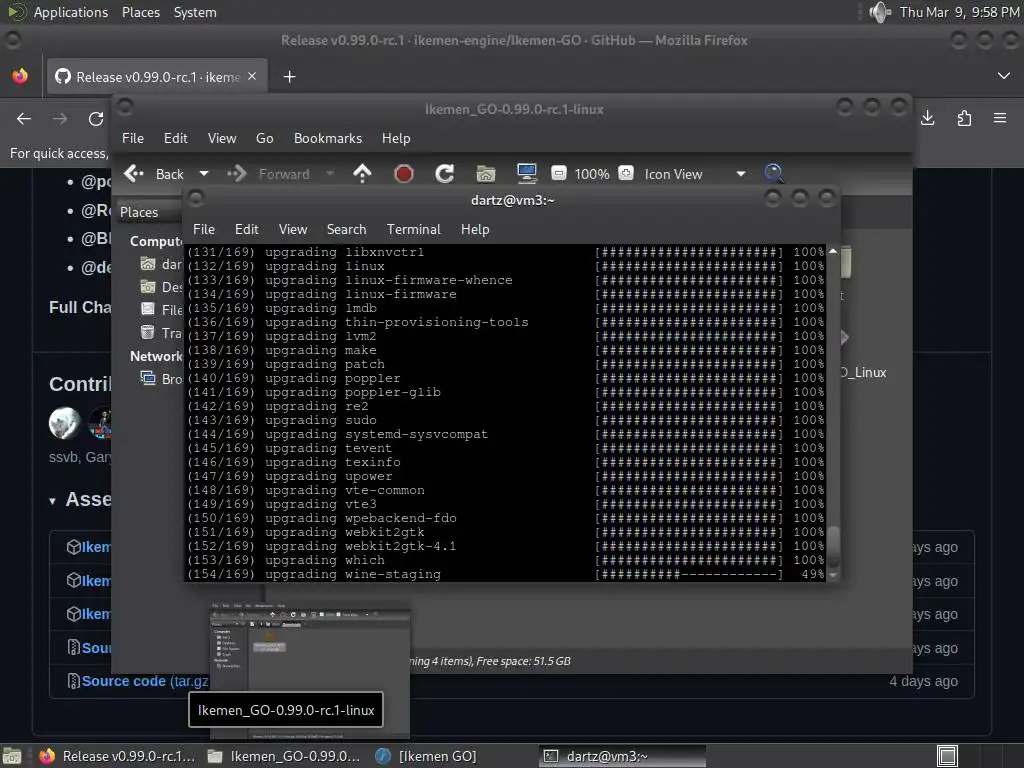Select File System in sidebar

(161, 310)
